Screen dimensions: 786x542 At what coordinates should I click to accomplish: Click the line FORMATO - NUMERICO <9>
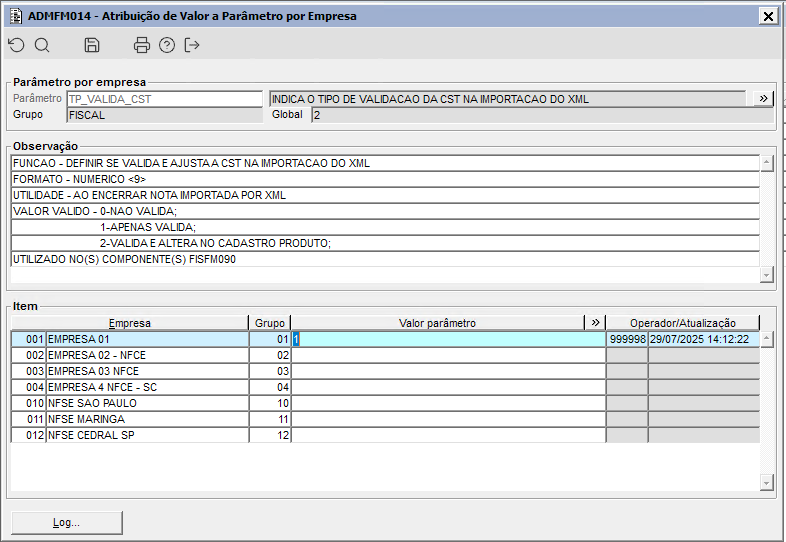385,179
